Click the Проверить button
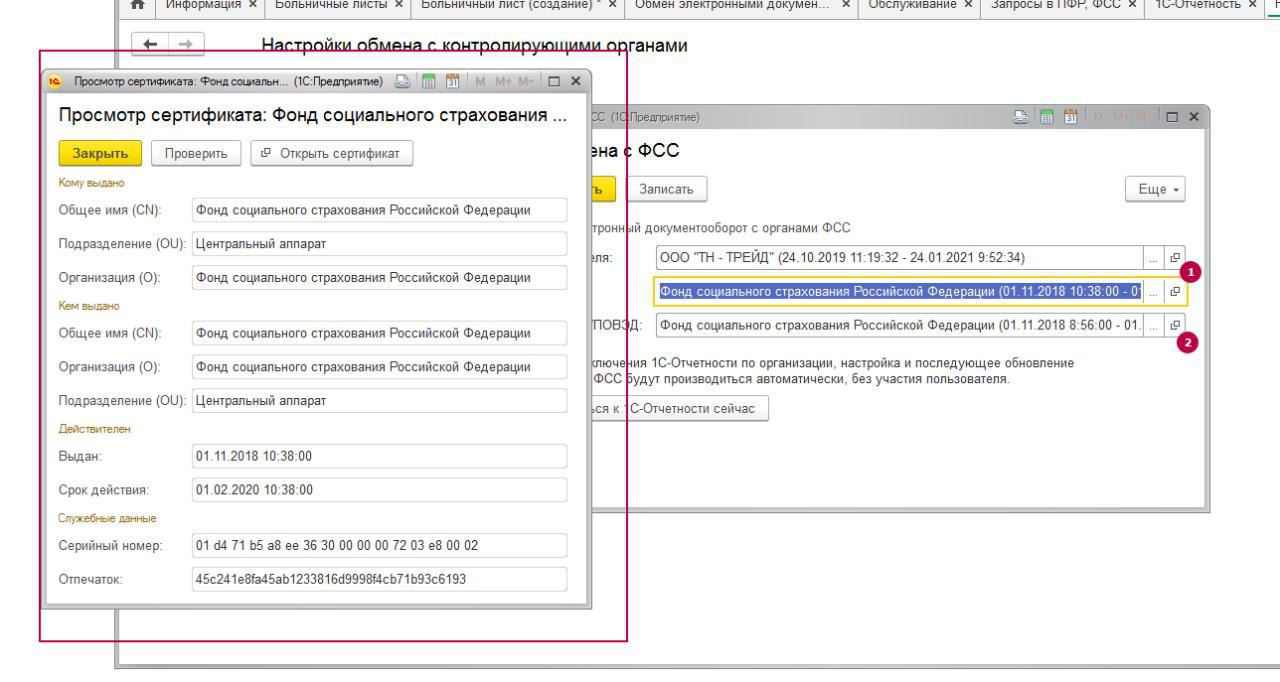This screenshot has height=682, width=1280. [x=196, y=154]
